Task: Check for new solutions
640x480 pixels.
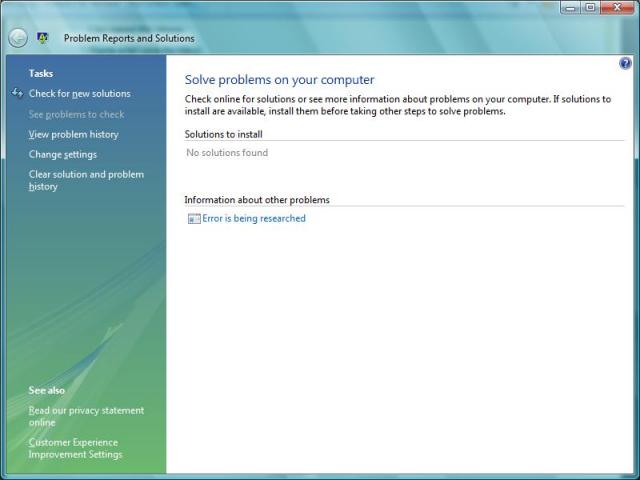Action: 80,94
